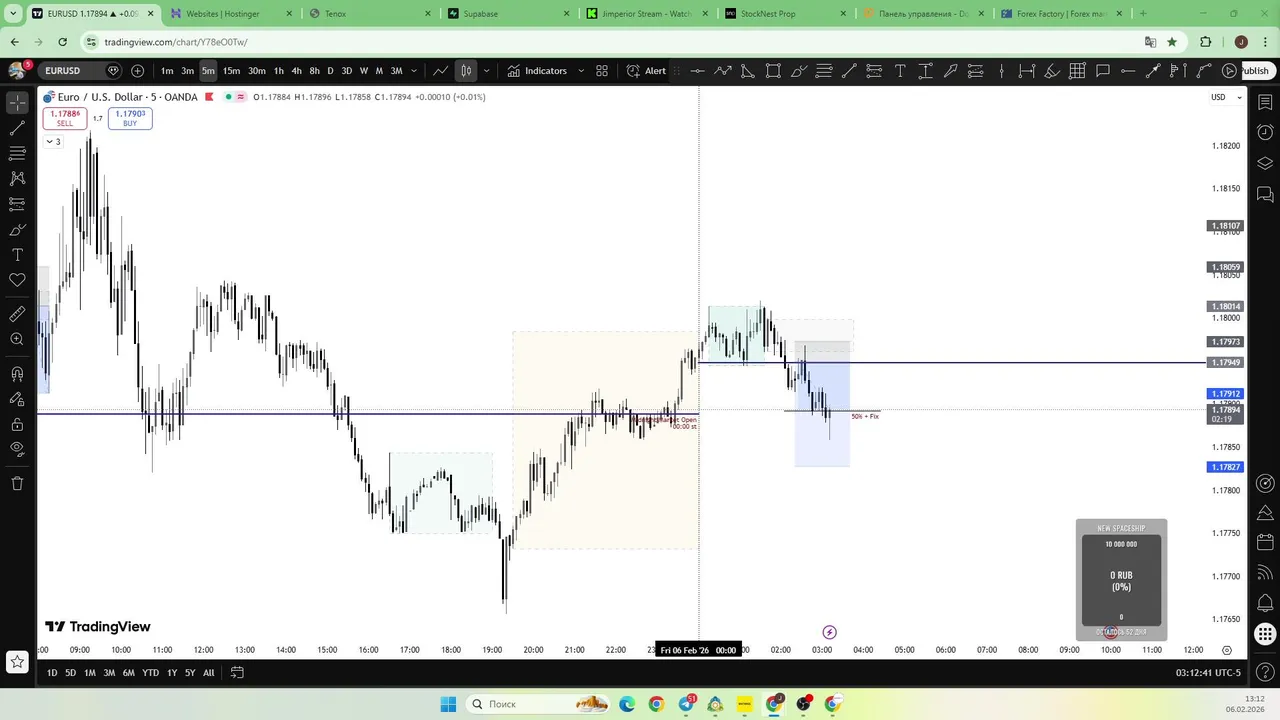The width and height of the screenshot is (1280, 720).
Task: Open the Indicators button
Action: (x=537, y=71)
